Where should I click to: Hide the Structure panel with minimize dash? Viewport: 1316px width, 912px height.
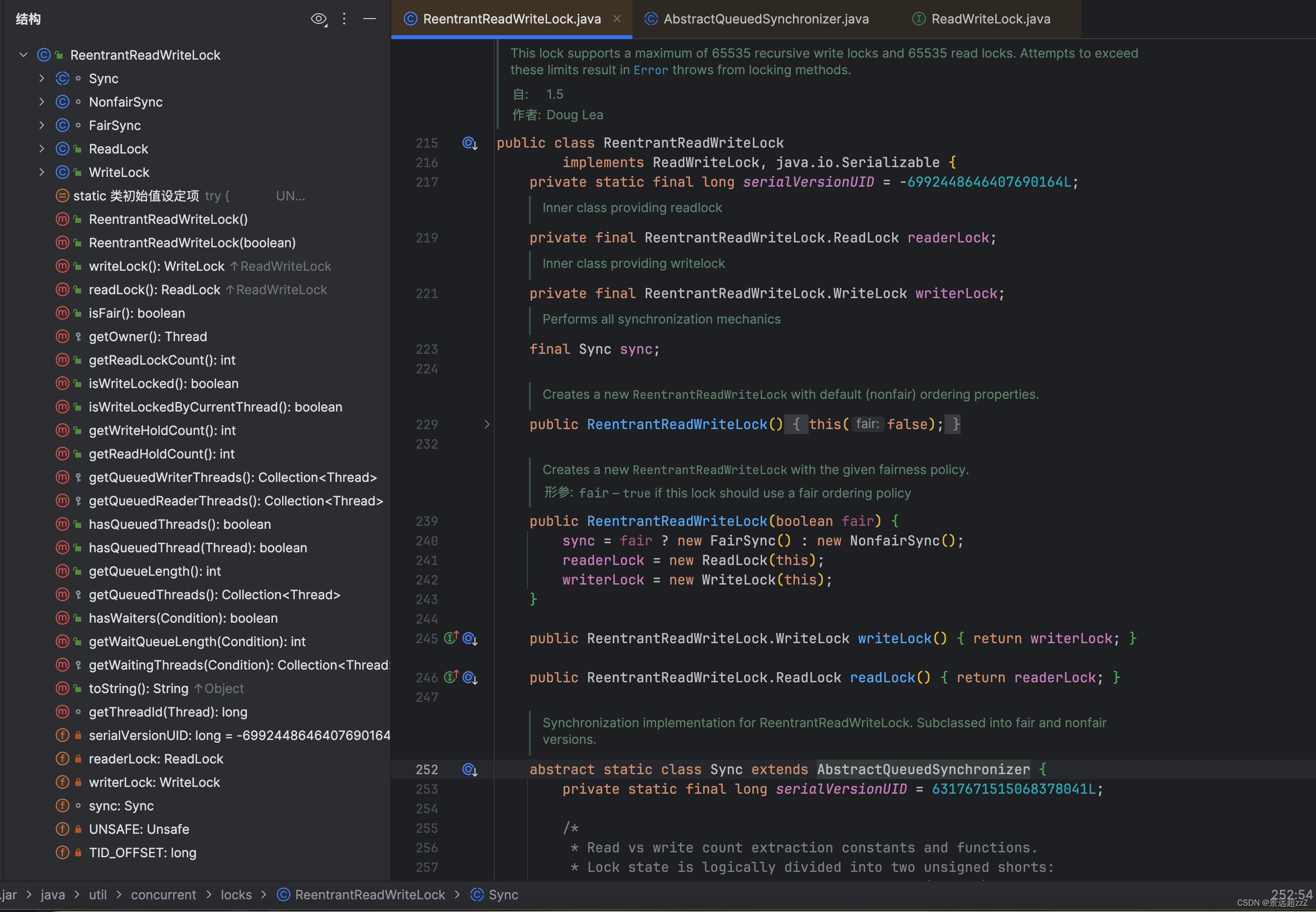(370, 19)
